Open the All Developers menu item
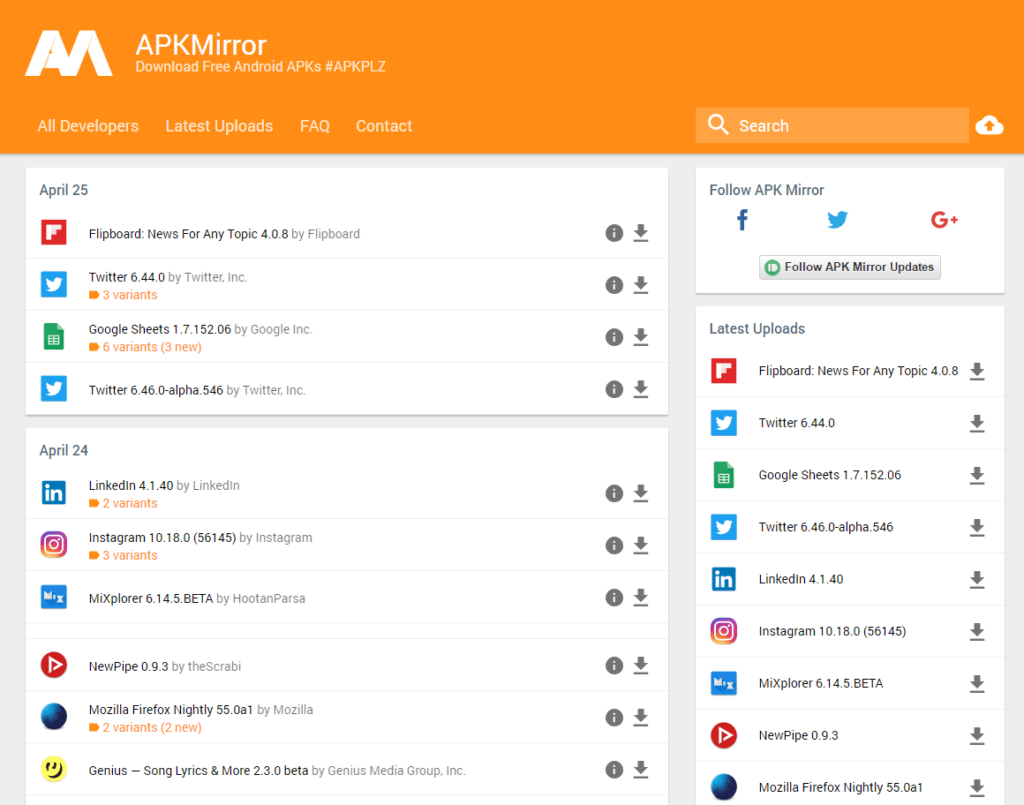1024x805 pixels. click(88, 126)
